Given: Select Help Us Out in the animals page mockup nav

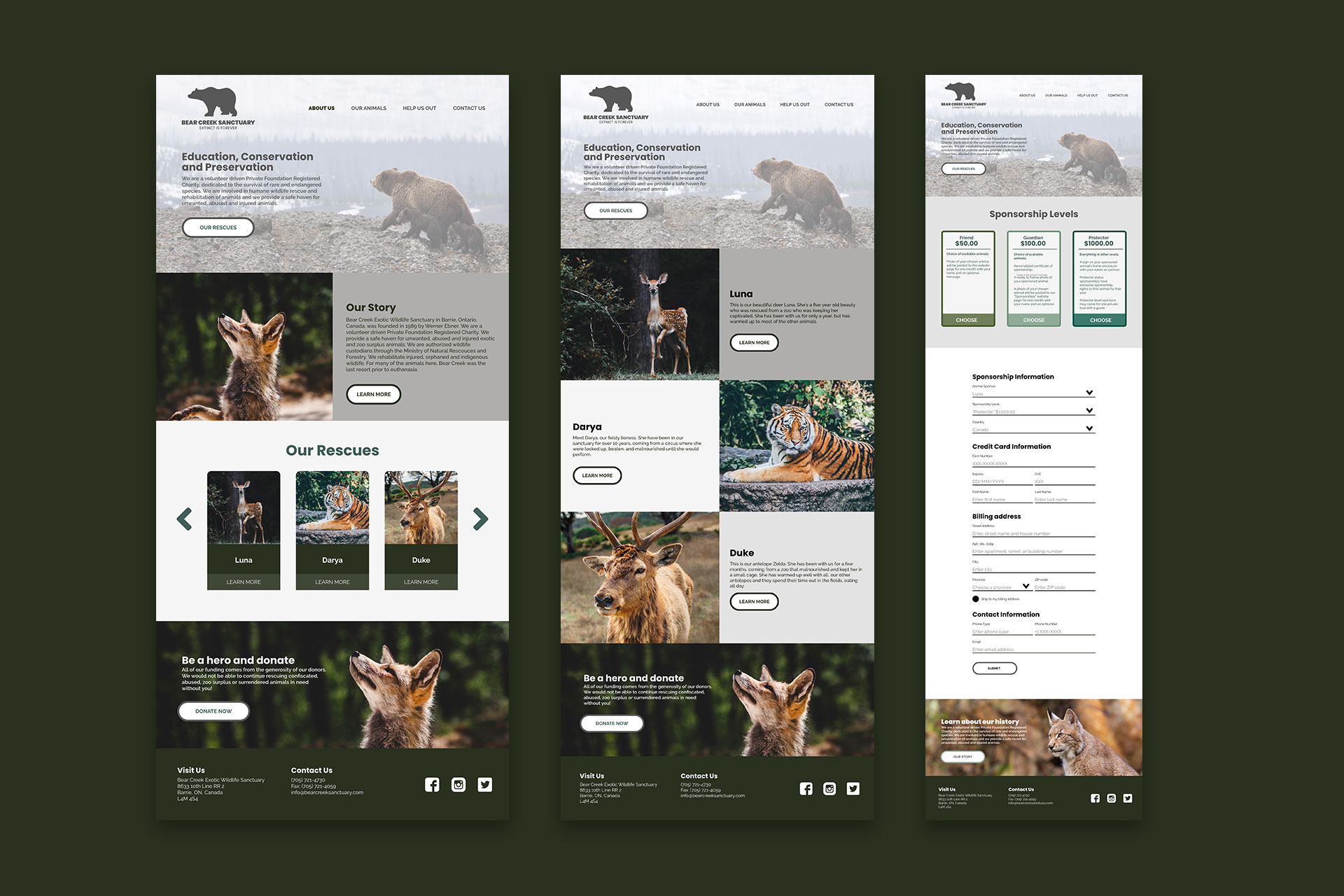Looking at the screenshot, I should click(x=794, y=105).
